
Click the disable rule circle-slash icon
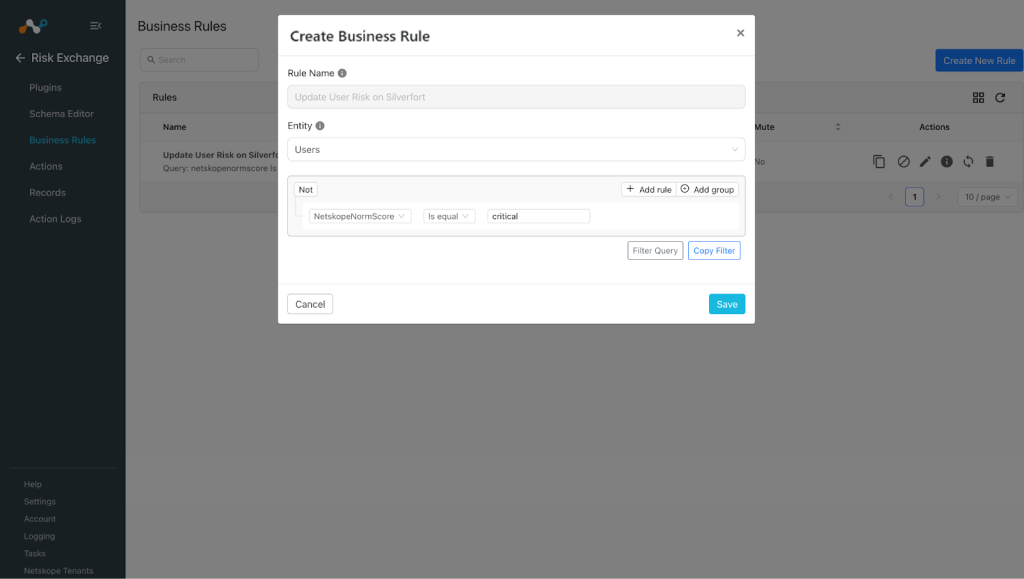tap(903, 161)
